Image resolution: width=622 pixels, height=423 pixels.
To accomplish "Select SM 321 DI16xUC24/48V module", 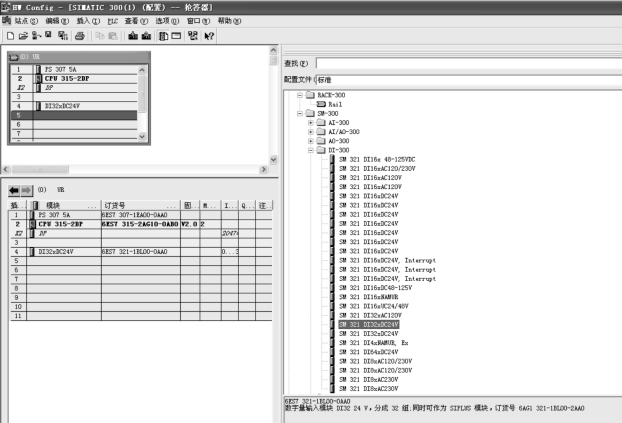I will [374, 306].
